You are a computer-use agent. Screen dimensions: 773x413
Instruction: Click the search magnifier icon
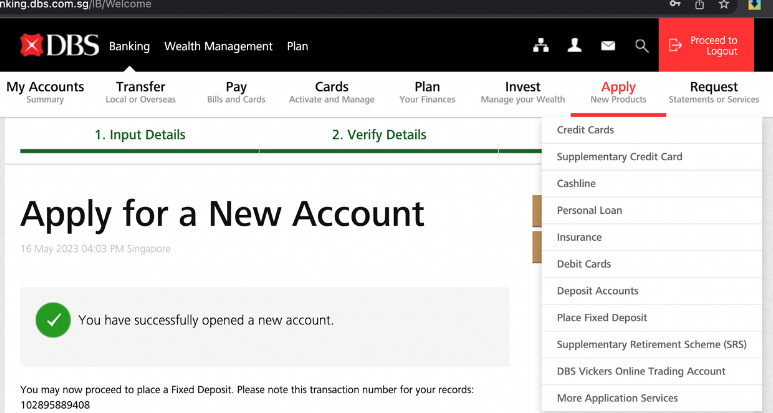642,46
